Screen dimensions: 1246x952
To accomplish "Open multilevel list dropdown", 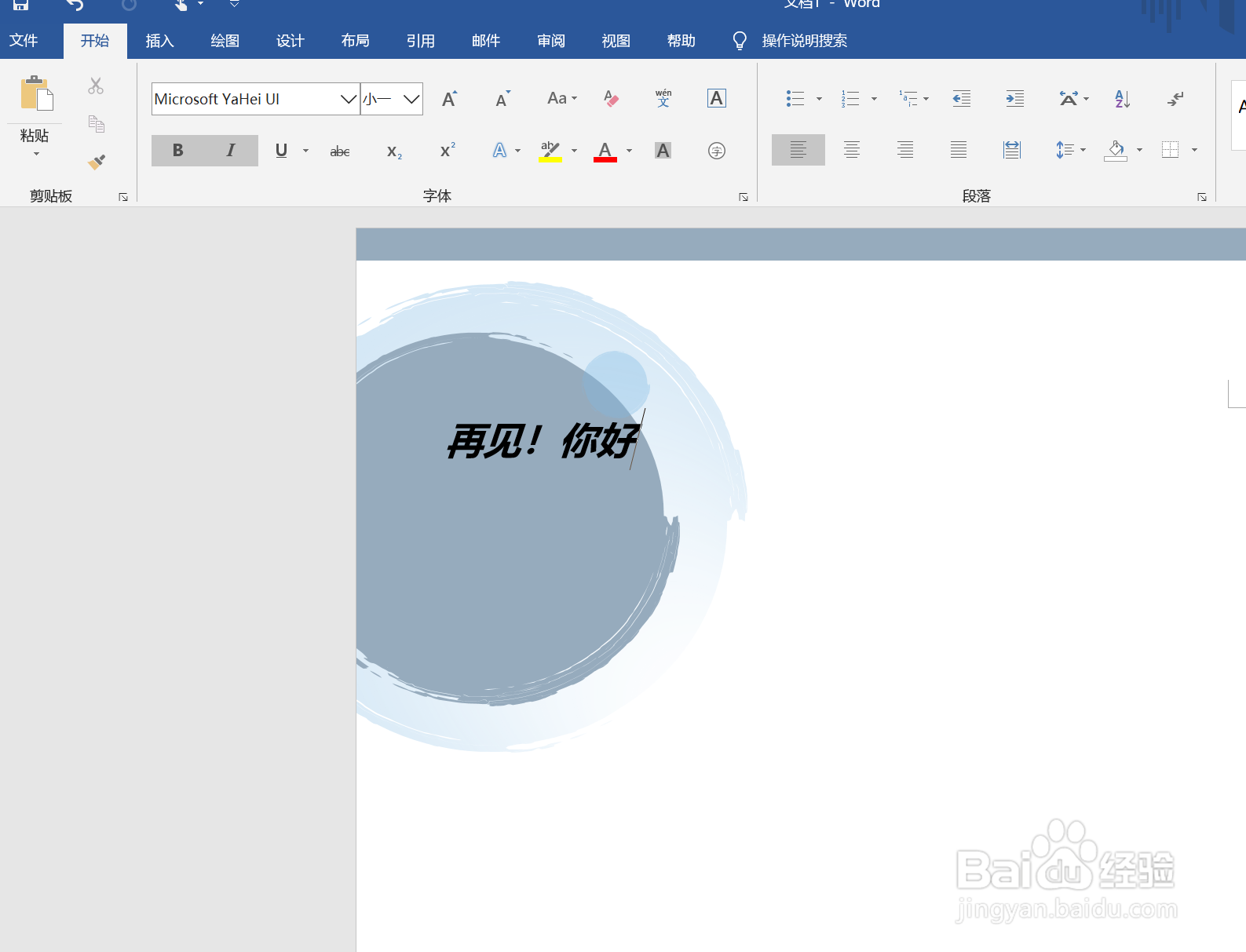I will pyautogui.click(x=926, y=99).
